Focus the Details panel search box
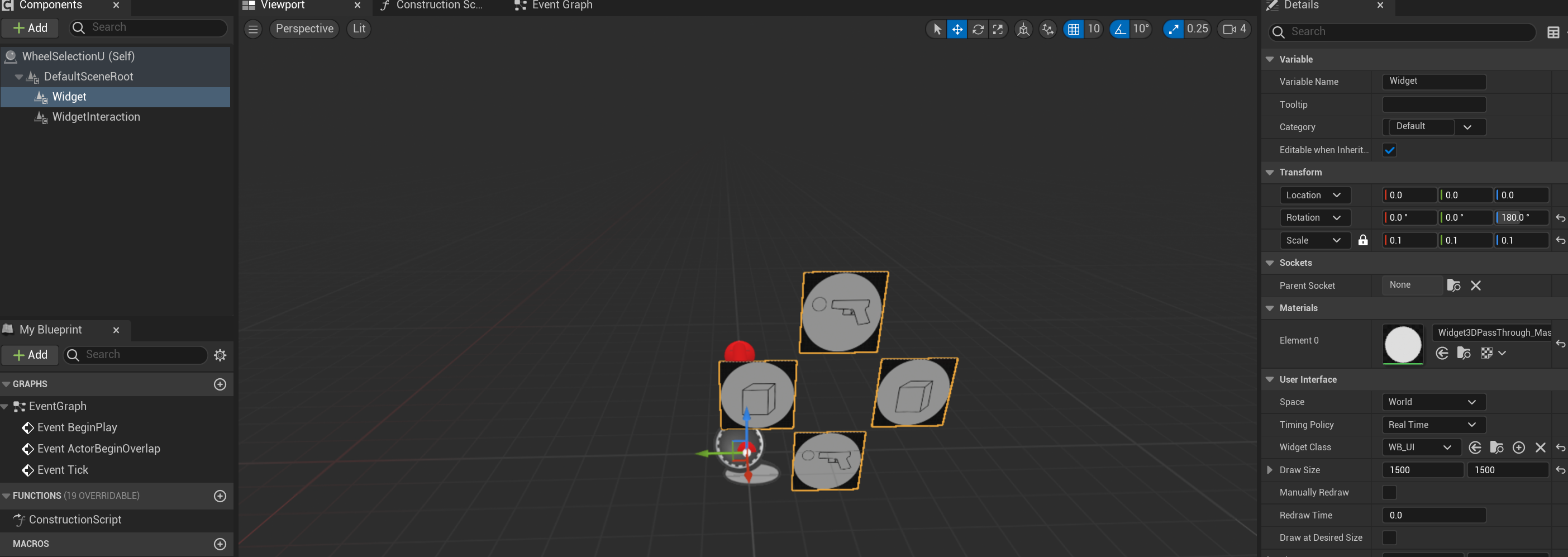 [x=1403, y=32]
